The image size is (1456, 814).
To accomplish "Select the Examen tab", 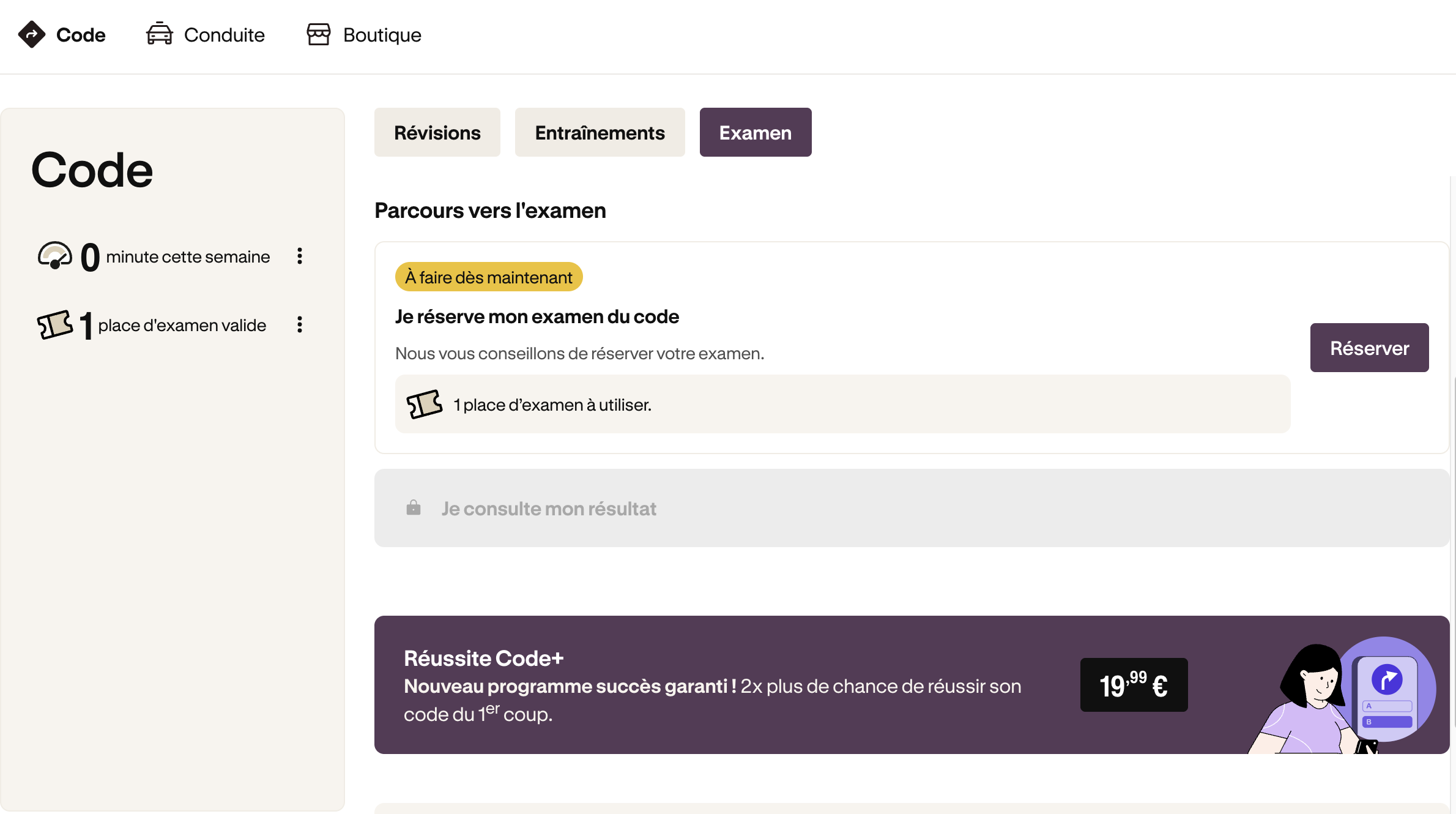I will click(x=755, y=133).
